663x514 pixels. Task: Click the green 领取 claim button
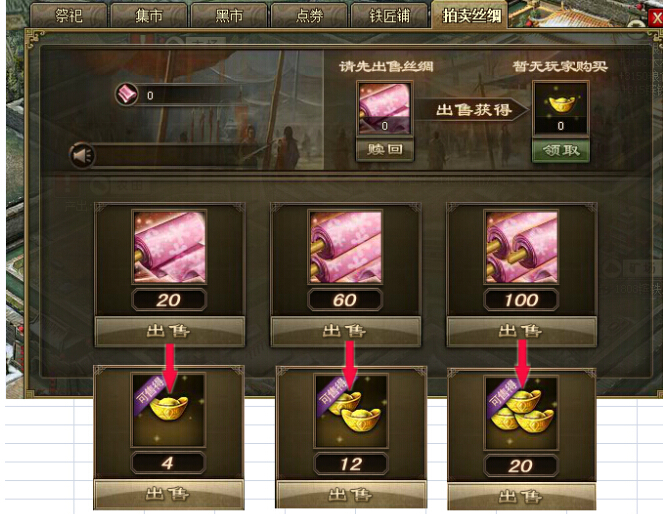pos(561,150)
